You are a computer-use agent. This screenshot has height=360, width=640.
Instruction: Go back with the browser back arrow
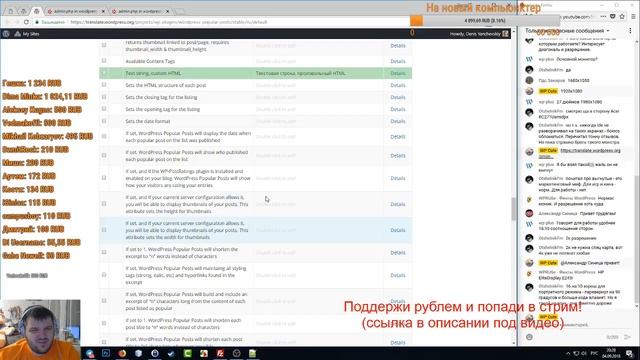pyautogui.click(x=7, y=22)
